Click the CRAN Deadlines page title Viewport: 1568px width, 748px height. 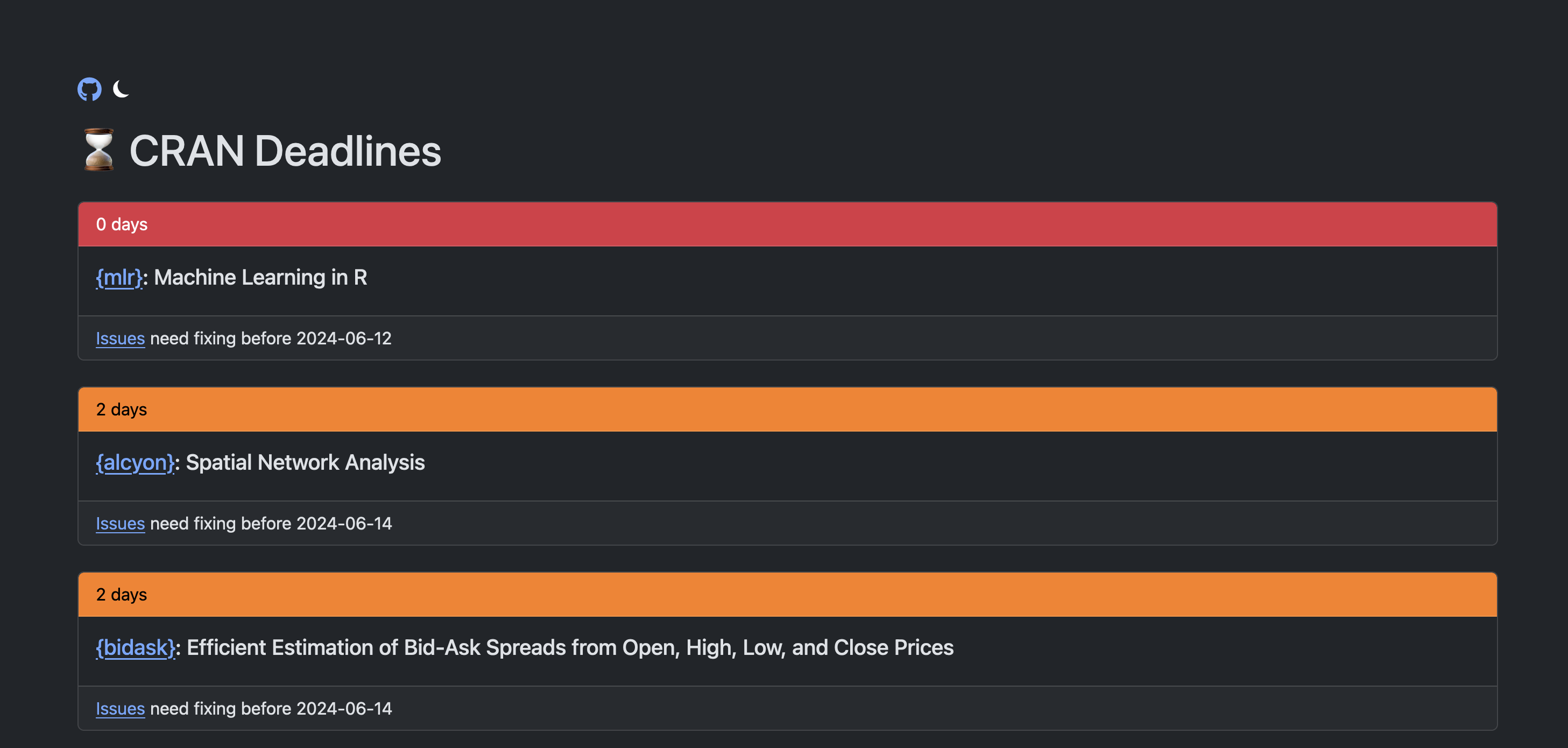coord(286,150)
